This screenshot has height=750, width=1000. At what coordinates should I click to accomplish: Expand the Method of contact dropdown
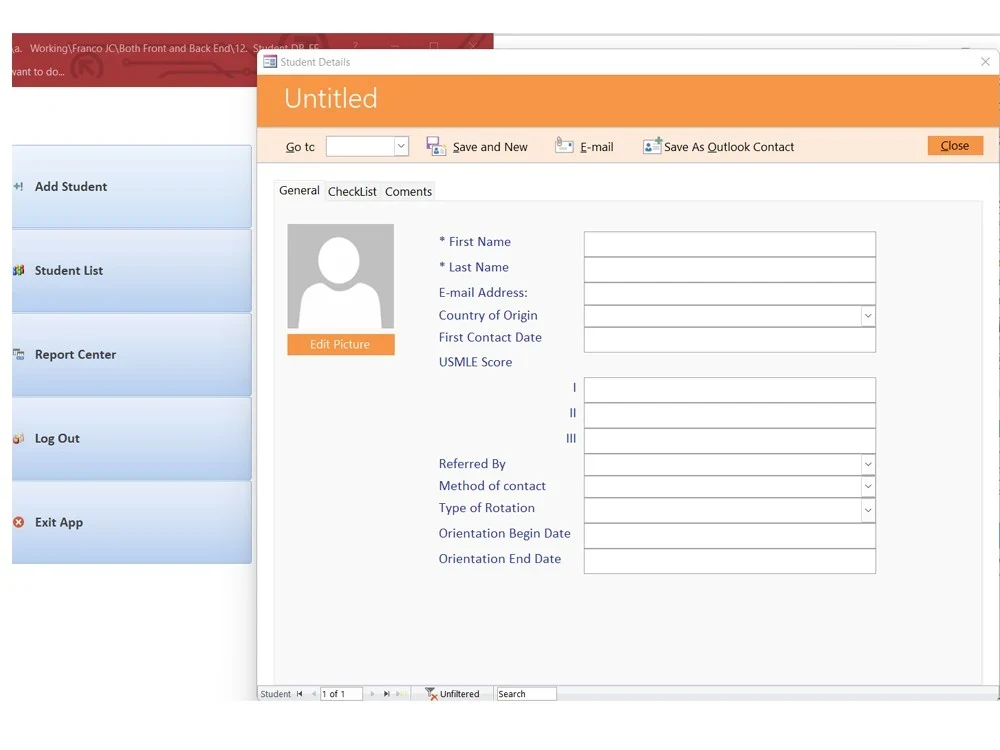pyautogui.click(x=868, y=487)
